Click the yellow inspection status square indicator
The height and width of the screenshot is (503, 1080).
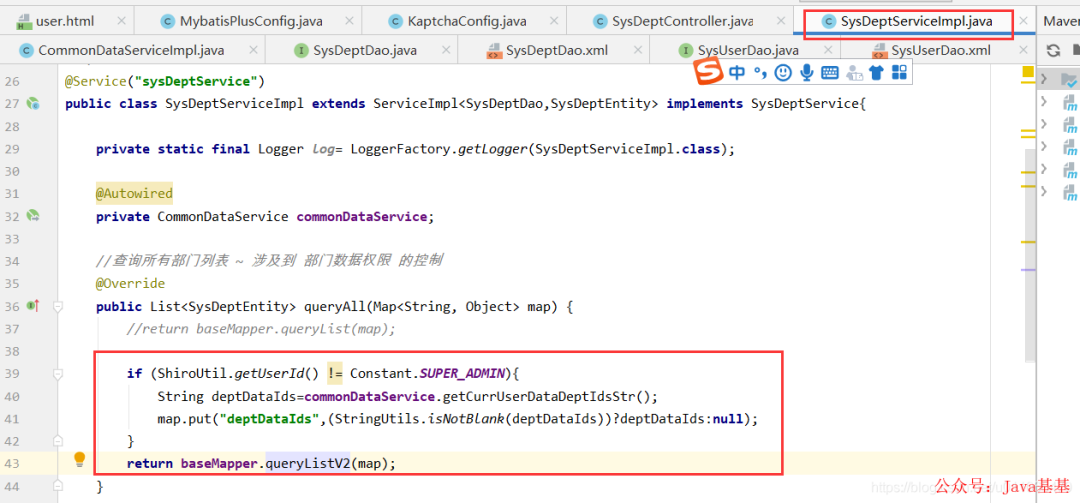coord(1028,71)
